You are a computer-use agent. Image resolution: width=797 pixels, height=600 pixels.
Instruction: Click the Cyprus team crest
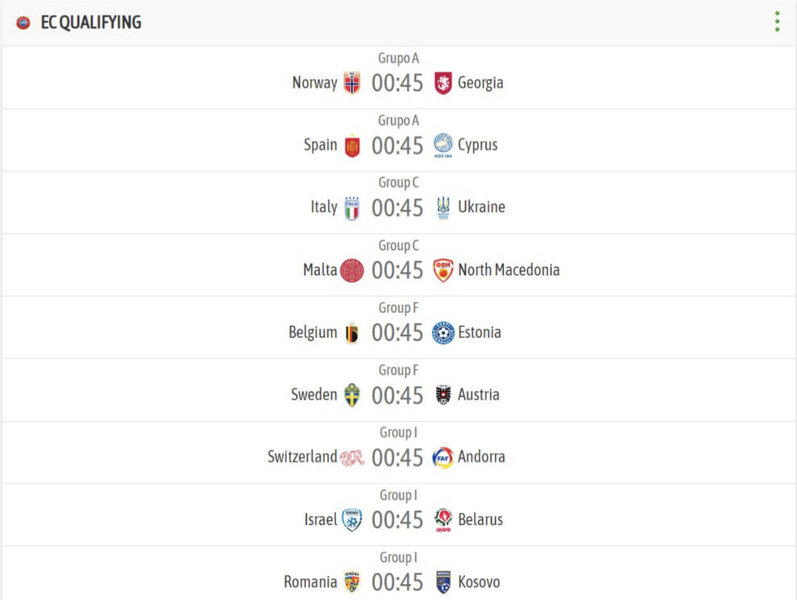[x=443, y=145]
